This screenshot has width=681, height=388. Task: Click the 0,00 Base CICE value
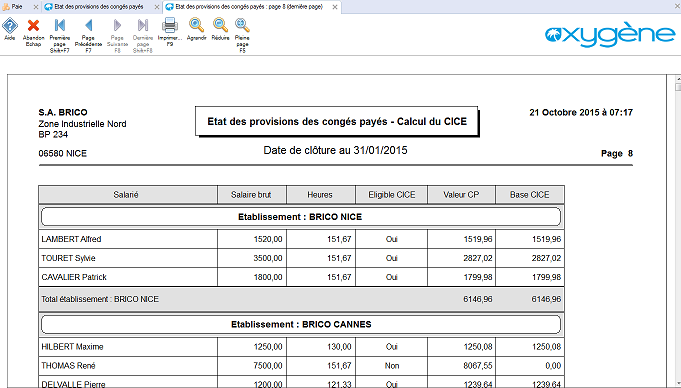(x=553, y=365)
